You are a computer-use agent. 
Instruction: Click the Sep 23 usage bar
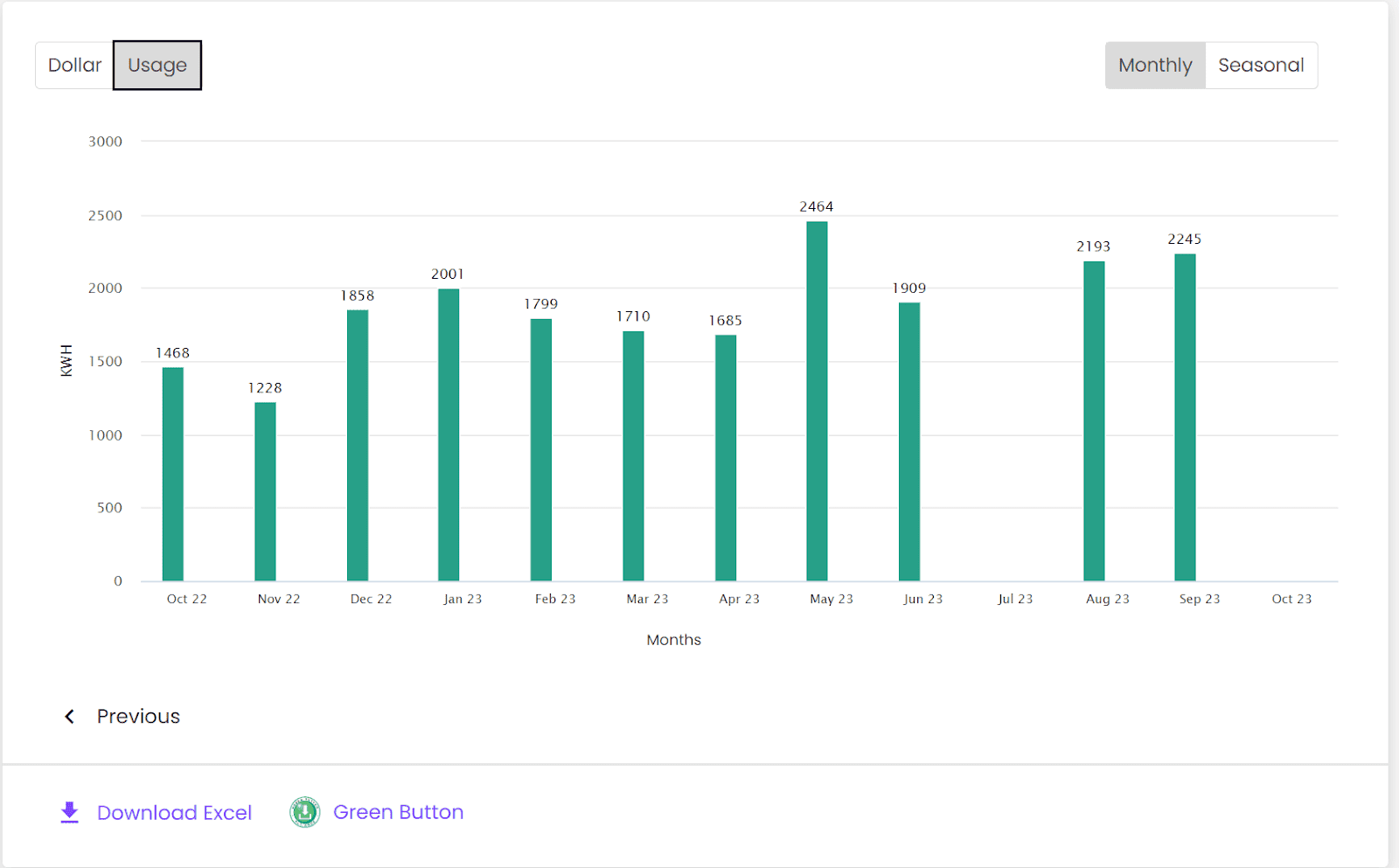click(x=1185, y=418)
